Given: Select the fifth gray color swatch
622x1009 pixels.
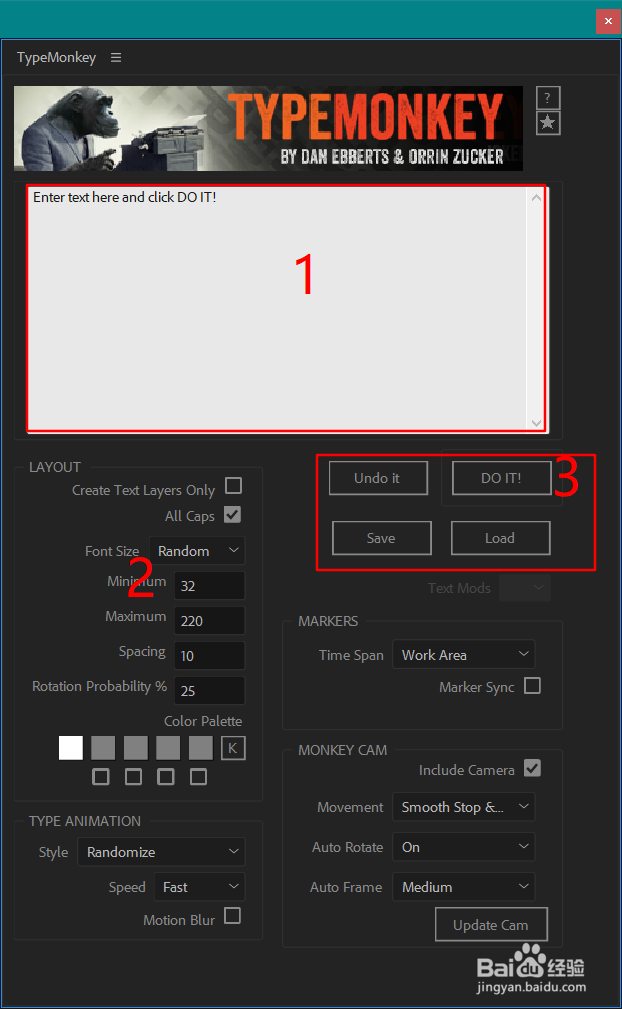Looking at the screenshot, I should pos(201,748).
